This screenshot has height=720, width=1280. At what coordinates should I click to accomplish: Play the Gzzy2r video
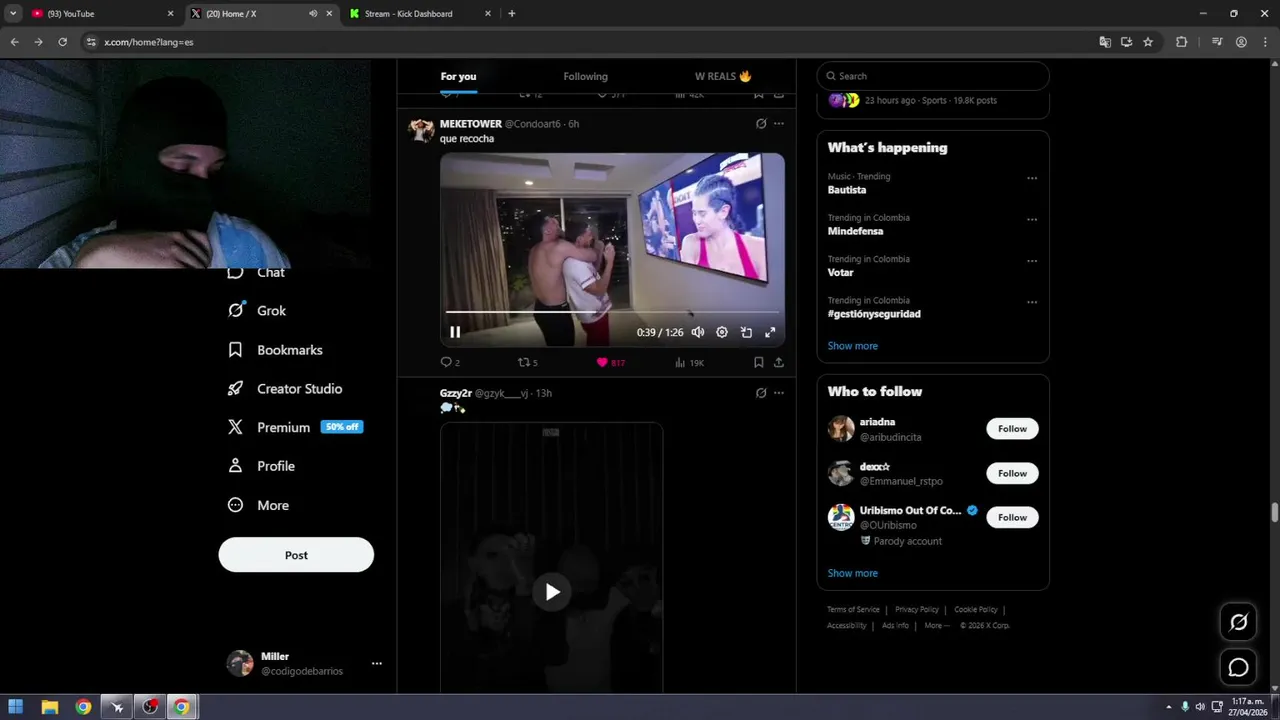tap(552, 591)
